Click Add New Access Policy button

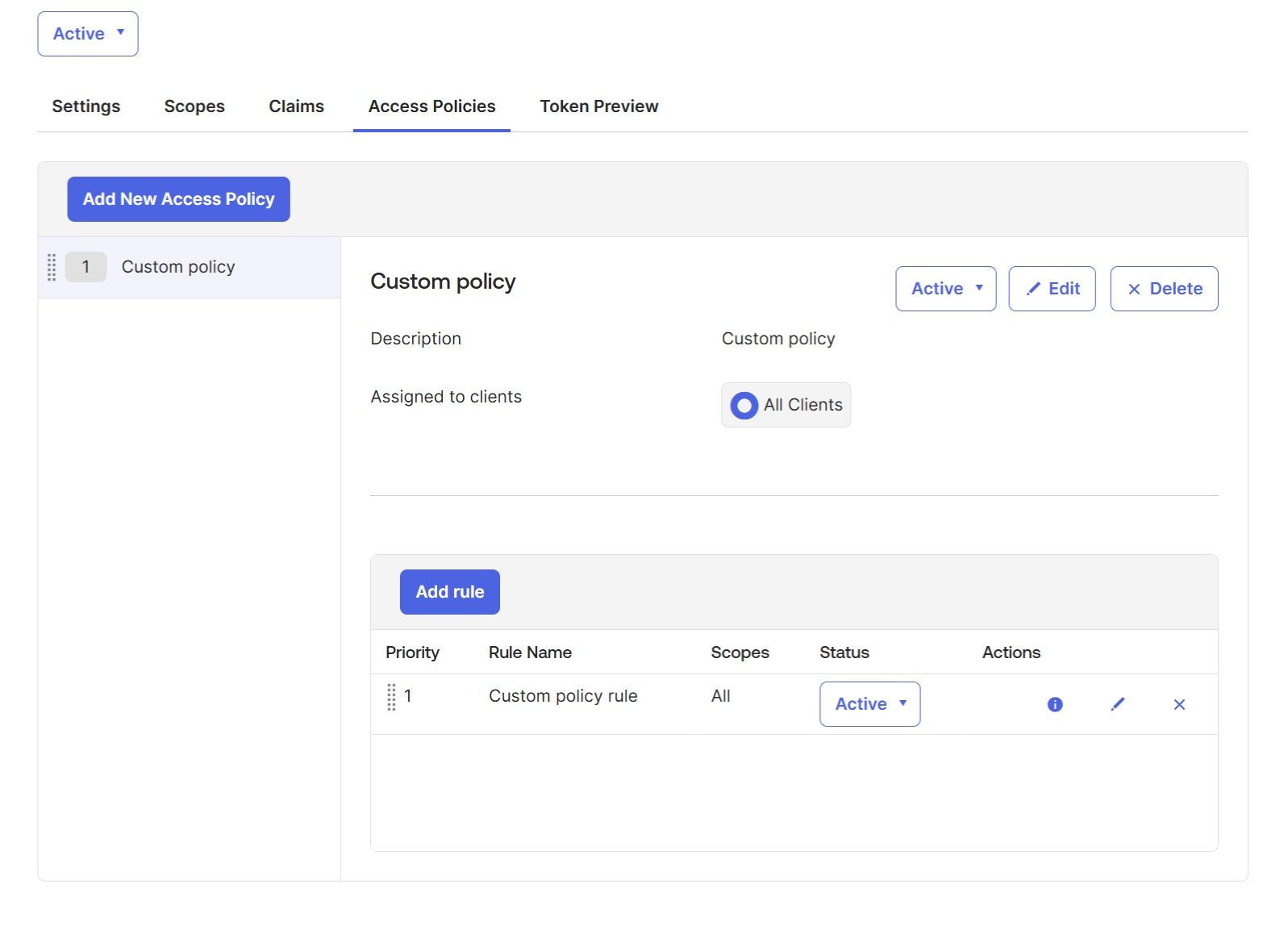click(178, 199)
